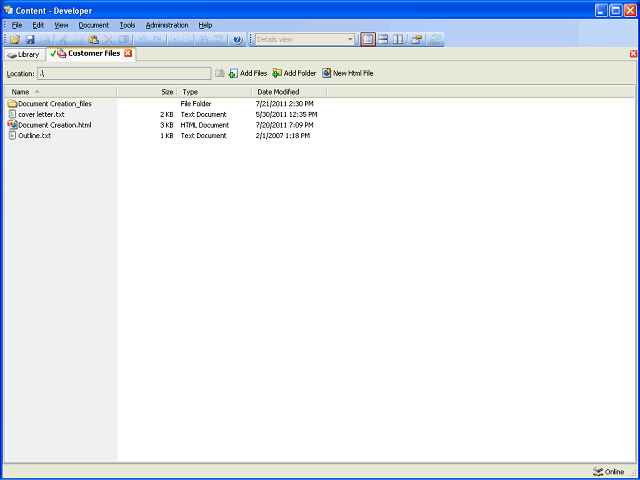Screen dimensions: 640x480
Task: Sort by the Size column header
Action: pos(147,92)
